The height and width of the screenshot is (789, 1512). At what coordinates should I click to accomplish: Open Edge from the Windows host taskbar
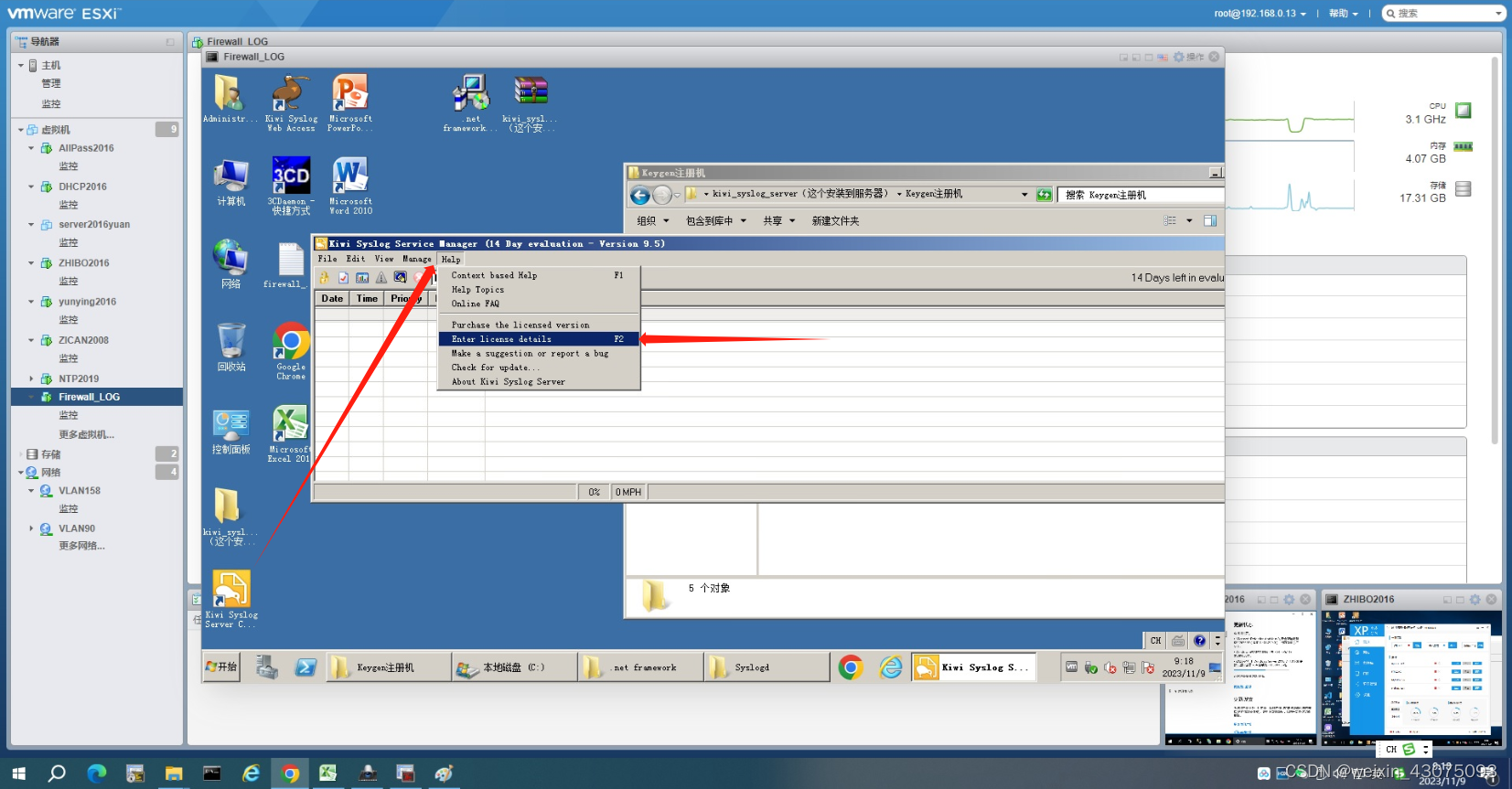click(96, 773)
